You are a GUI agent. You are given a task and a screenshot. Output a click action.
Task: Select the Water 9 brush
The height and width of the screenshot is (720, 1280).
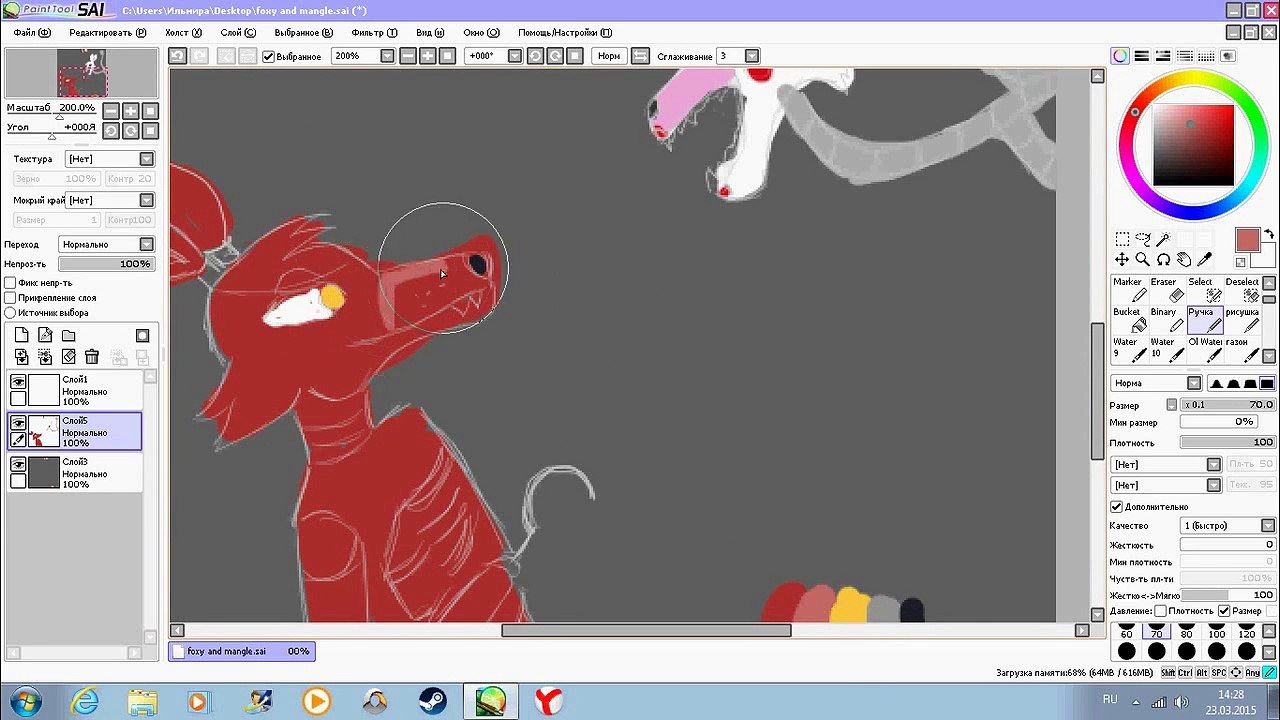[1129, 349]
